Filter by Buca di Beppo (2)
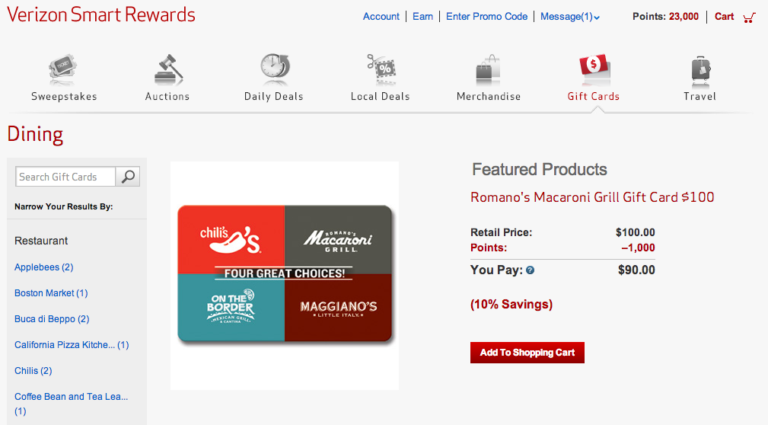The height and width of the screenshot is (425, 768). pyautogui.click(x=51, y=319)
